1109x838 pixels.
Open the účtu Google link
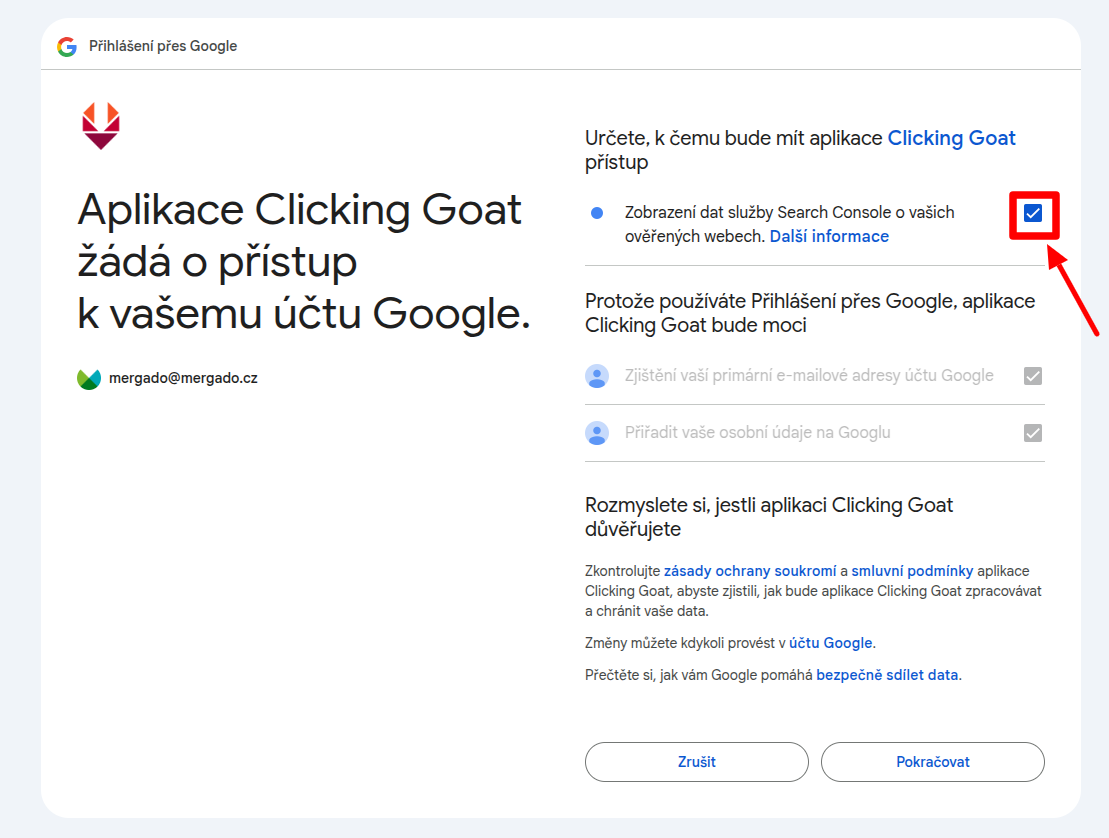pyautogui.click(x=830, y=643)
